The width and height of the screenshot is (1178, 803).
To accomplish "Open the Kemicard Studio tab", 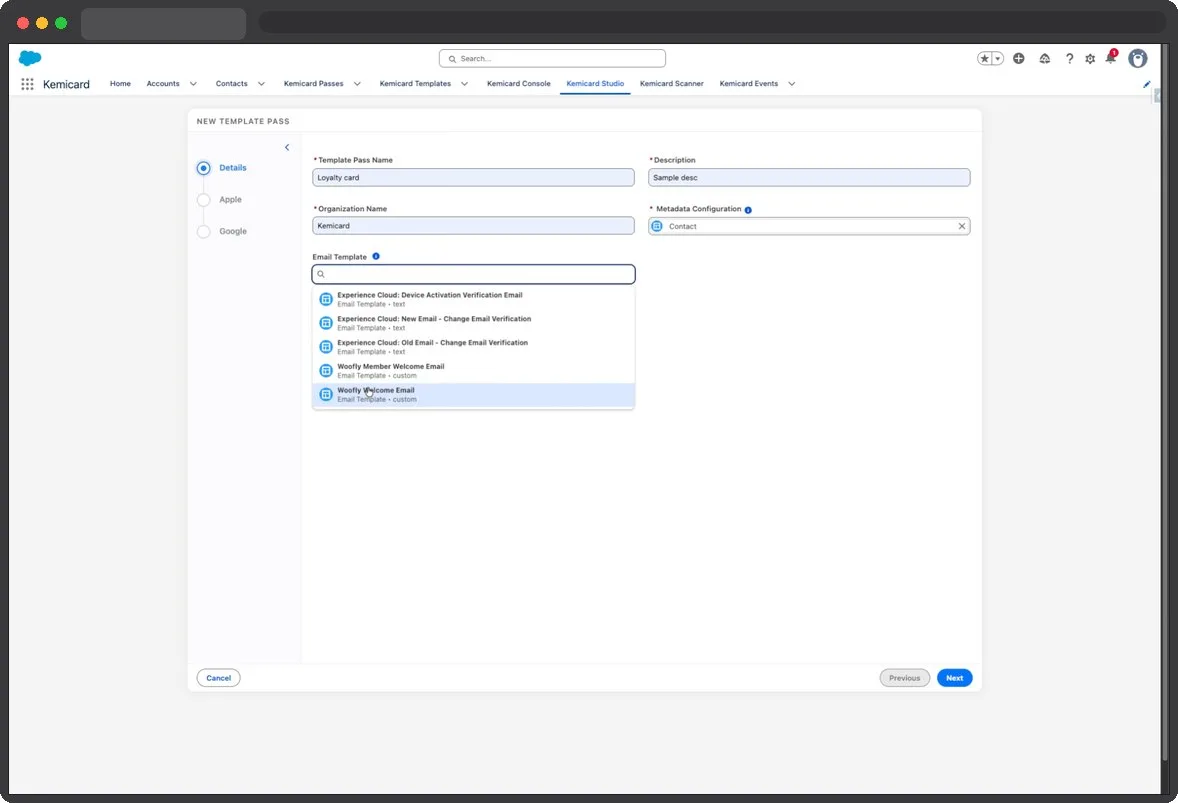I will 595,84.
